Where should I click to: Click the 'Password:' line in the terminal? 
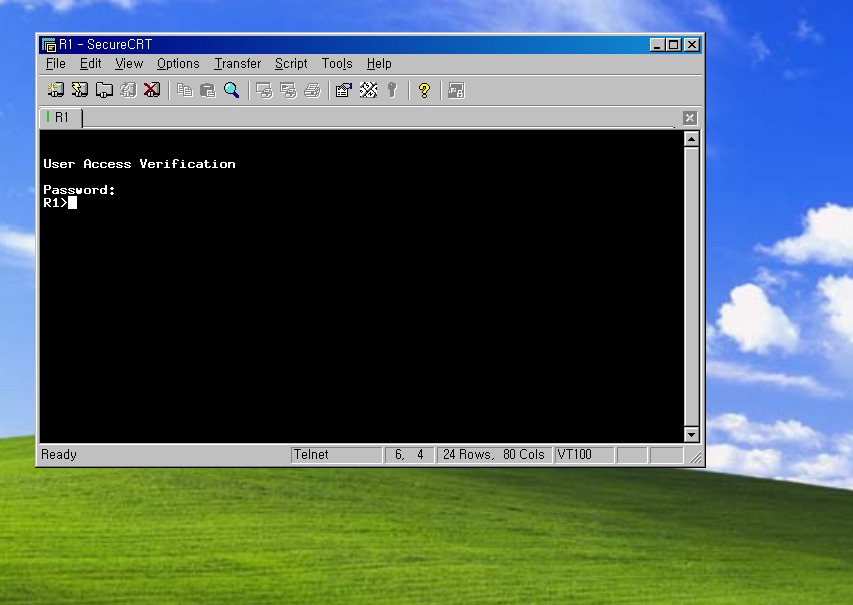pos(79,190)
